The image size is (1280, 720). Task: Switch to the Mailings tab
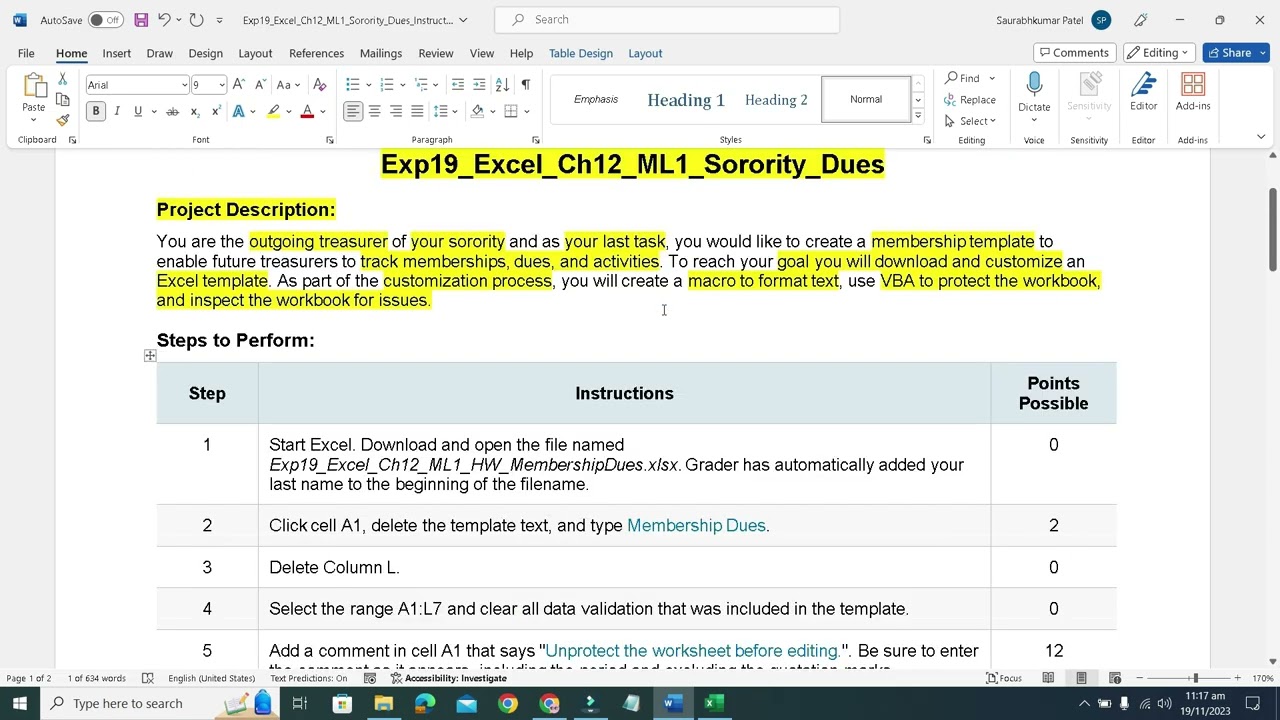(x=381, y=53)
